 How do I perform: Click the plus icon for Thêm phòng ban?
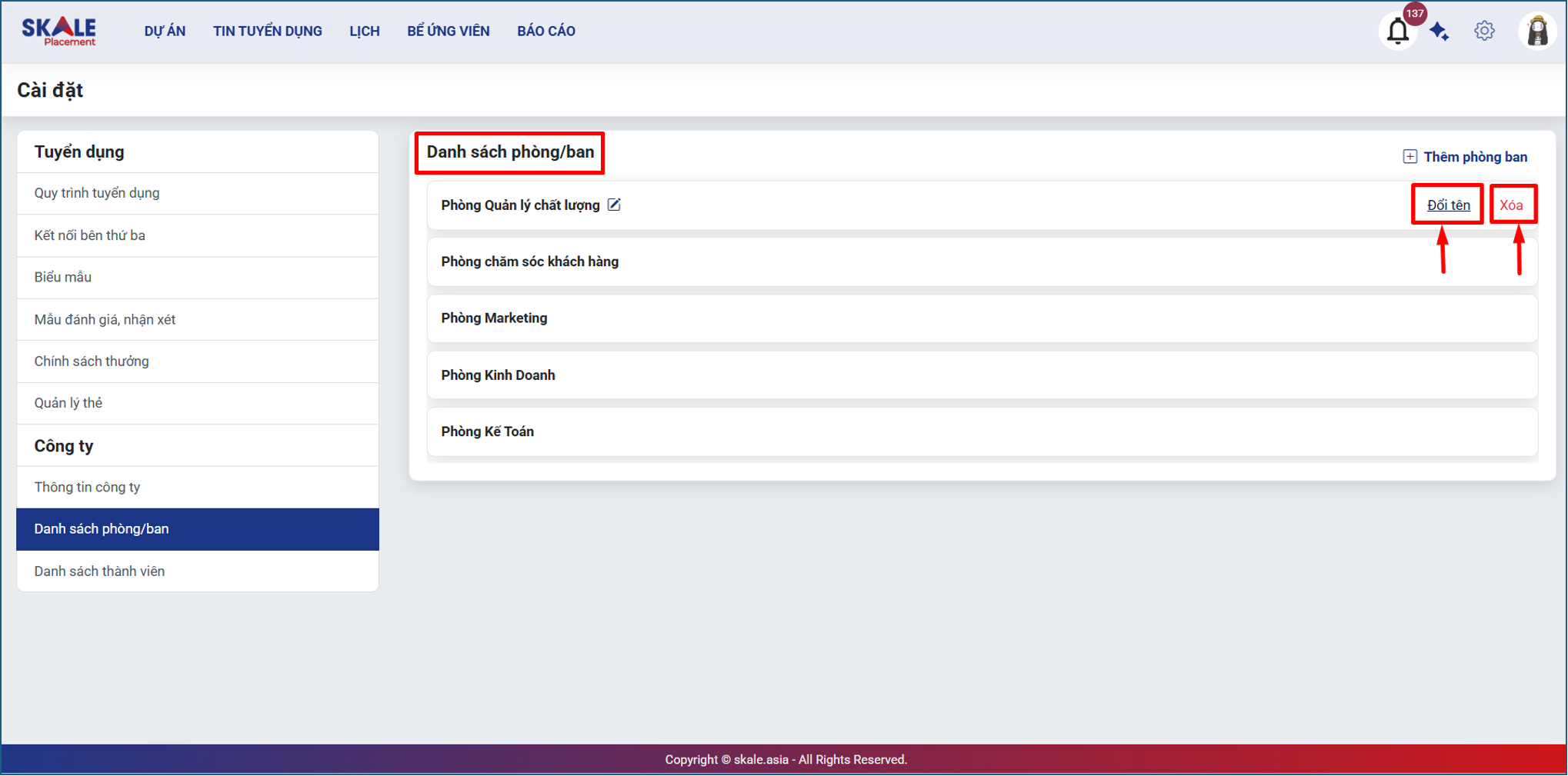(x=1410, y=157)
